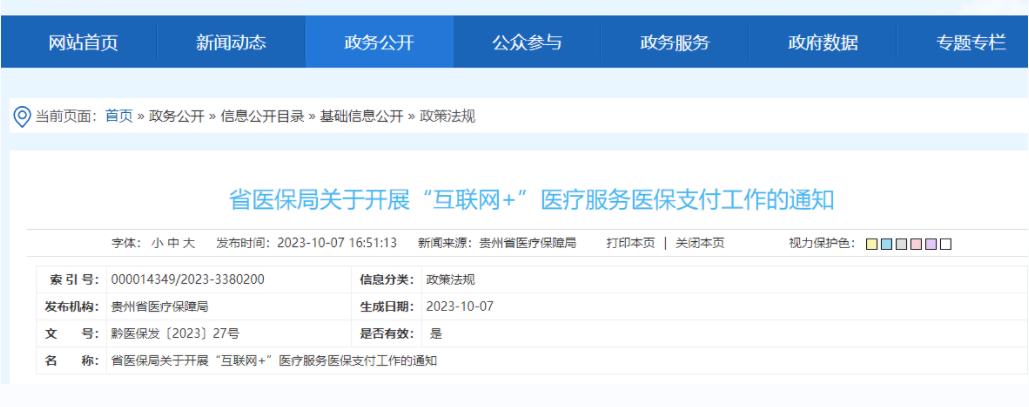This screenshot has width=1029, height=407.
Task: Click the 信息分类 value 政策法规
Action: 450,280
